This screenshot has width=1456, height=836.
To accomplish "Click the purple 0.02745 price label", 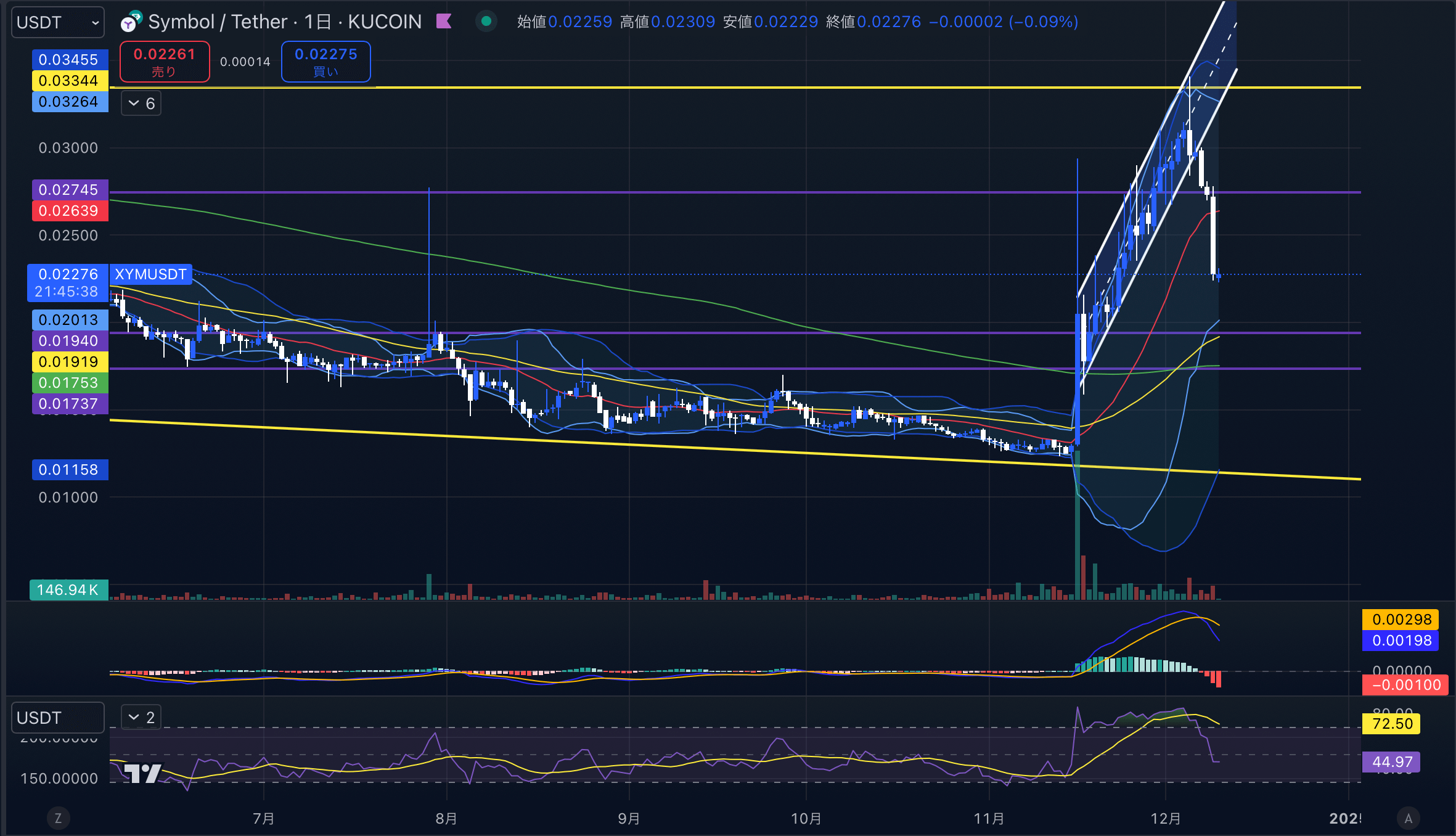I will [x=70, y=190].
